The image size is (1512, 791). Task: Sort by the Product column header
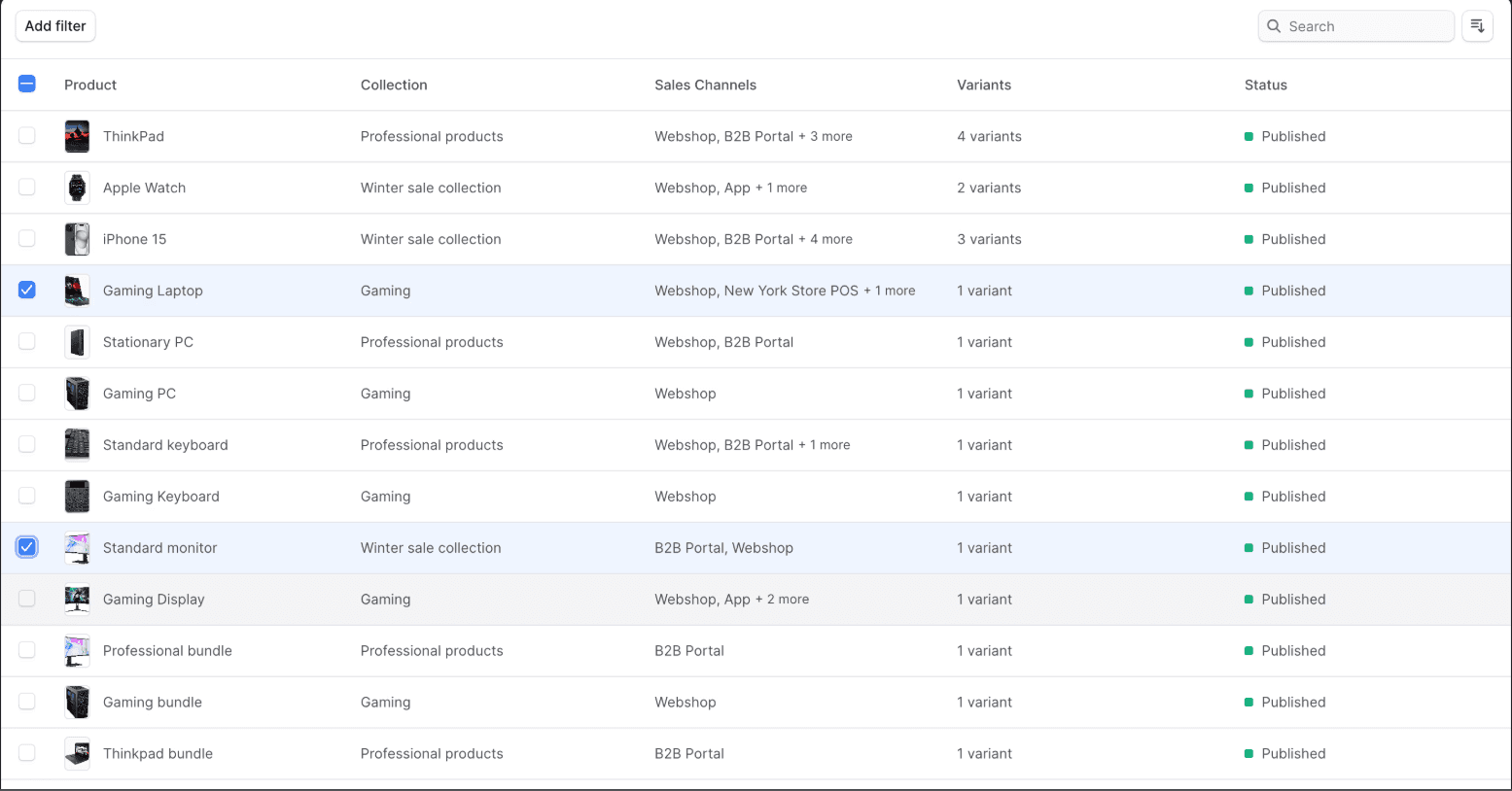click(89, 85)
